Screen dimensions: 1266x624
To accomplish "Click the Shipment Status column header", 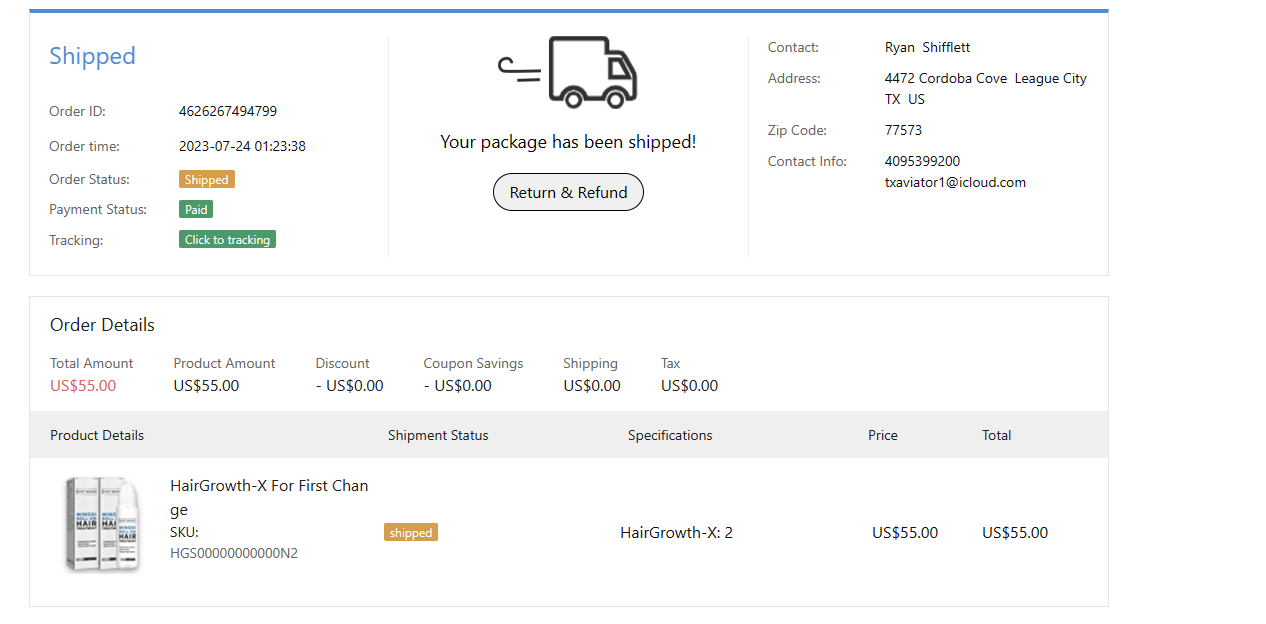I will point(438,435).
